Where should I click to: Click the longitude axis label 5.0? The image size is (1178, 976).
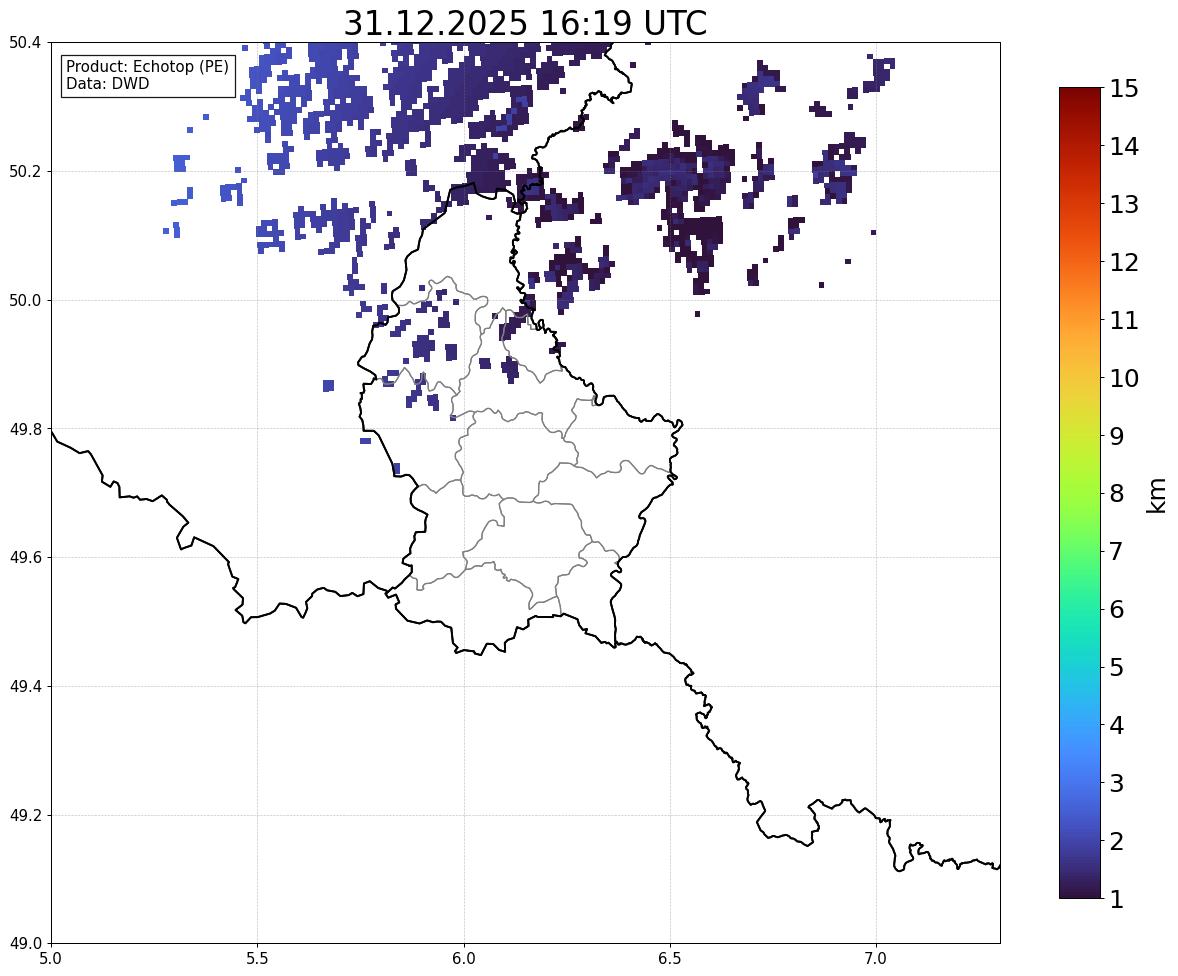(x=51, y=959)
